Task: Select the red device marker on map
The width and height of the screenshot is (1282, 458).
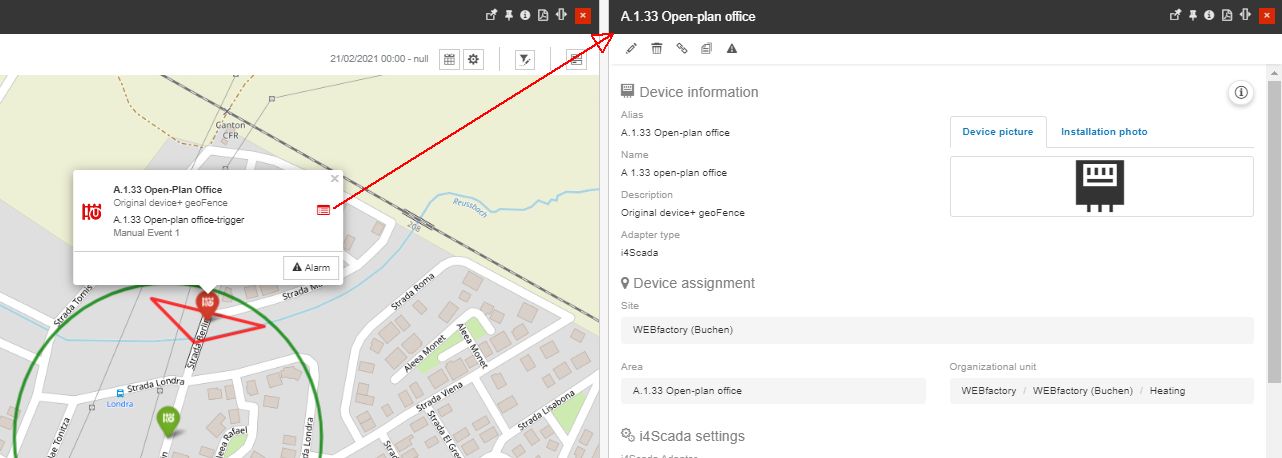Action: tap(207, 303)
